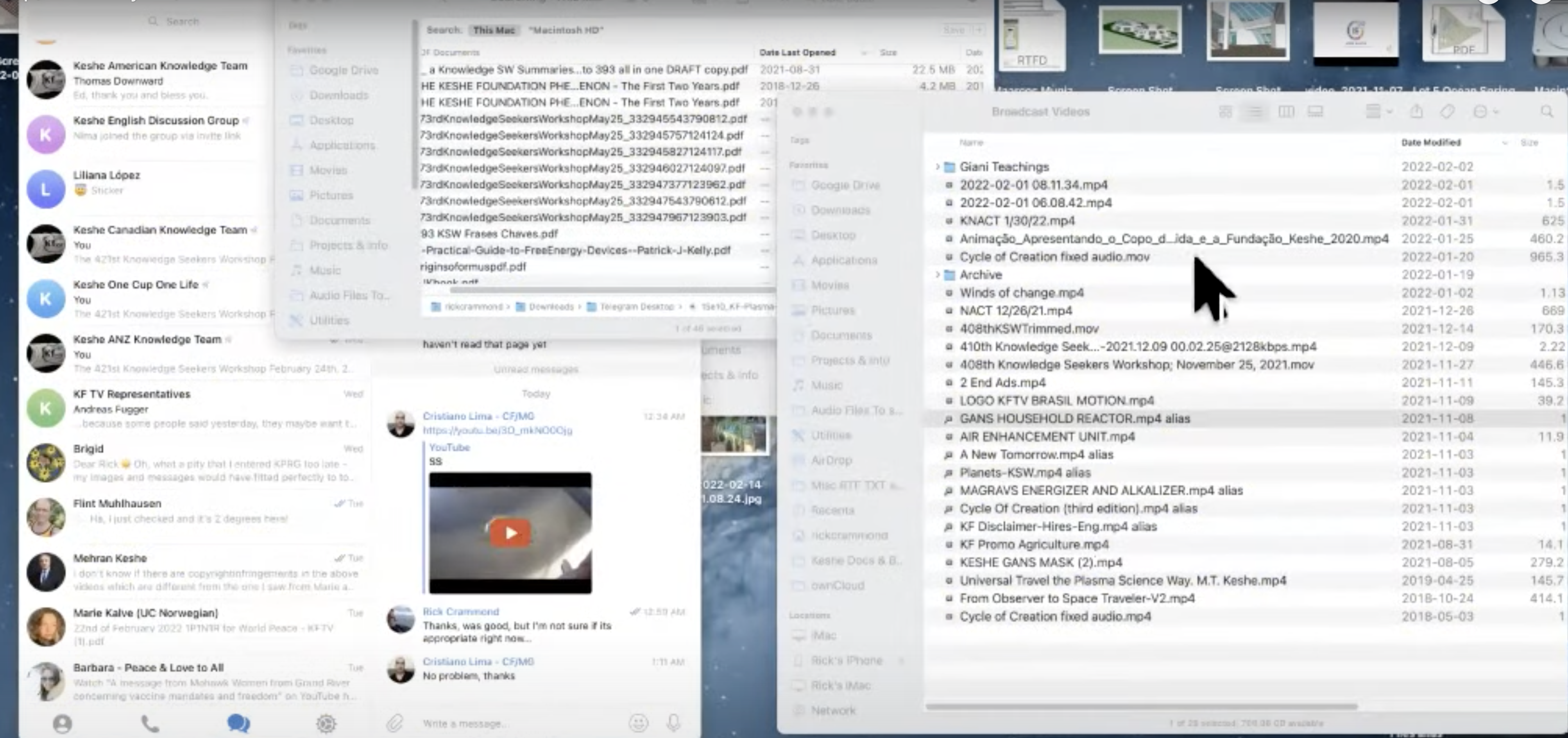Screen dimensions: 1568x738
Task: Select KF Promo Agriculture.mp4 file
Action: tap(1034, 545)
